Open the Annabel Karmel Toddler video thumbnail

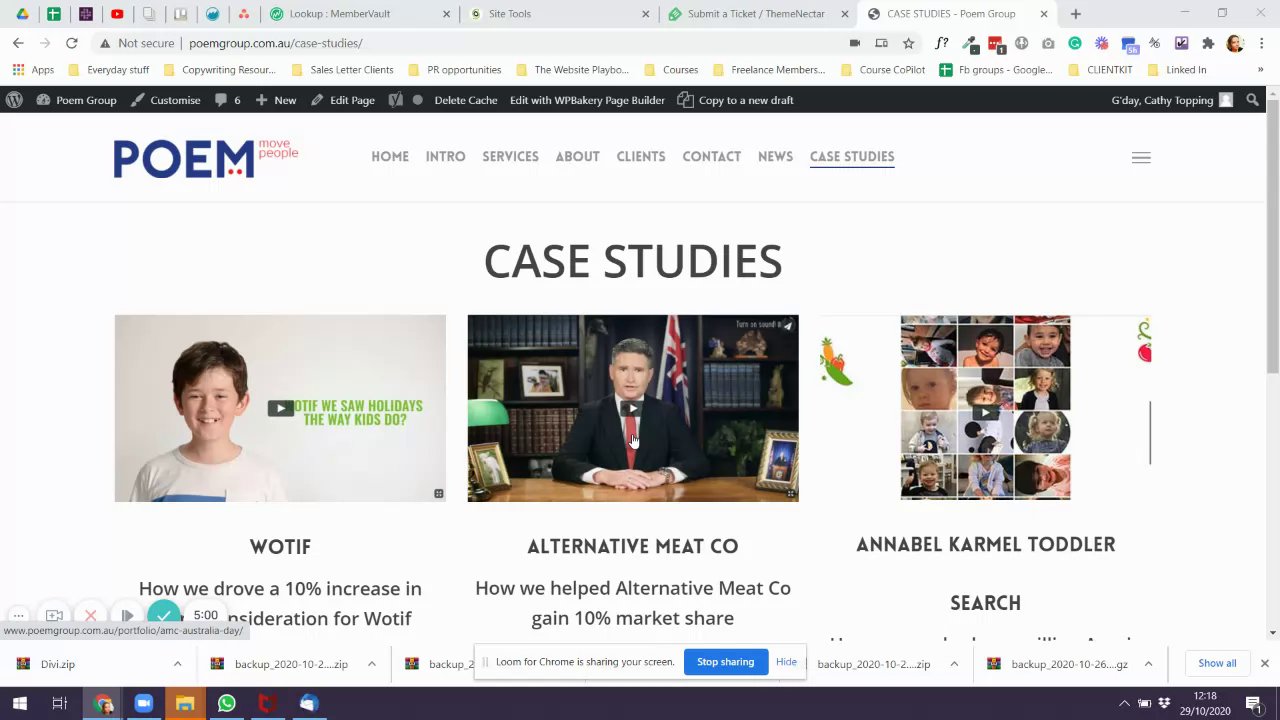(x=985, y=408)
